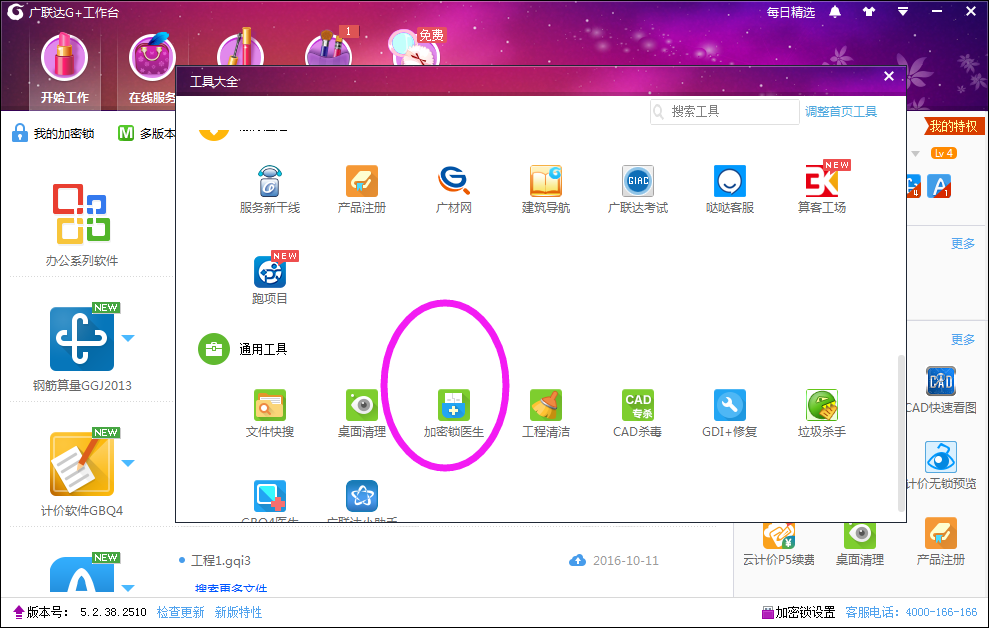Open 桌面清理 in the tools dialog
Viewport: 989px width, 628px height.
(x=361, y=414)
